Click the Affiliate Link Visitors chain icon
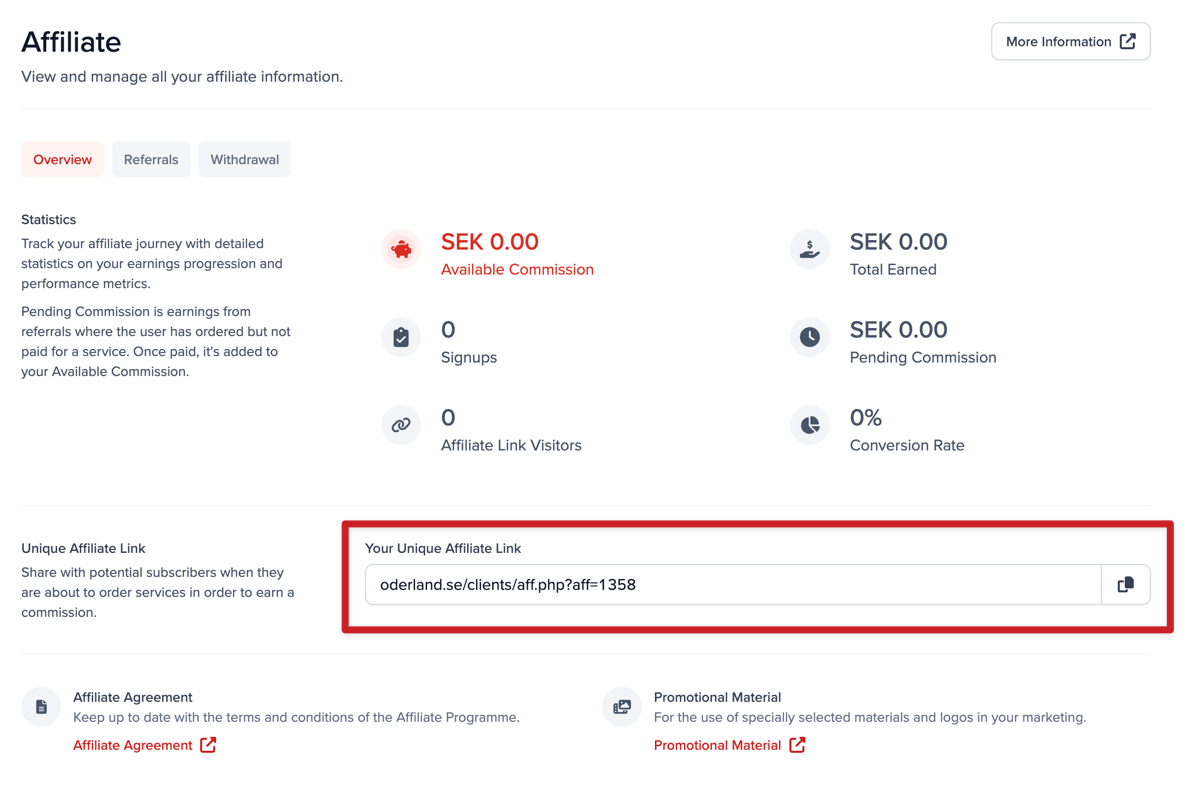The image size is (1184, 808). point(401,425)
